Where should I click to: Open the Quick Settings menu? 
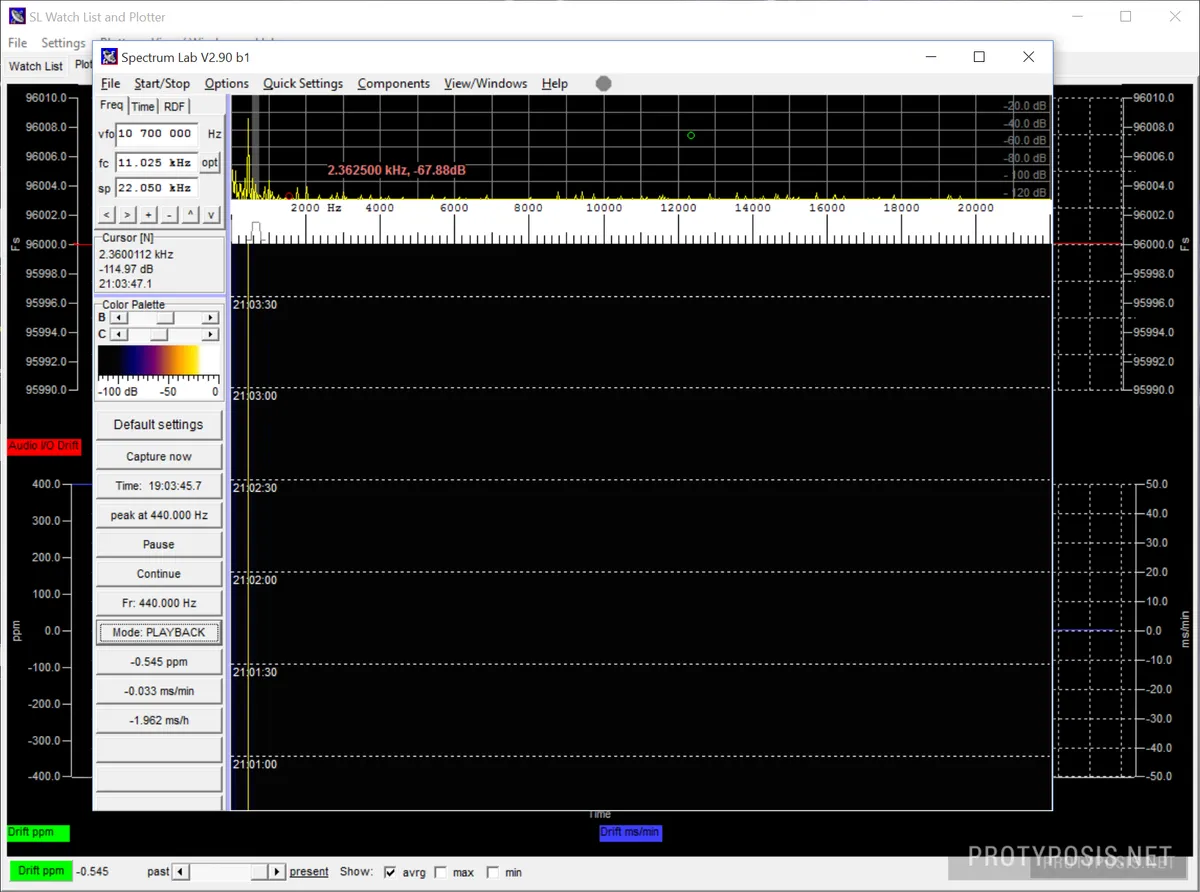click(x=302, y=84)
